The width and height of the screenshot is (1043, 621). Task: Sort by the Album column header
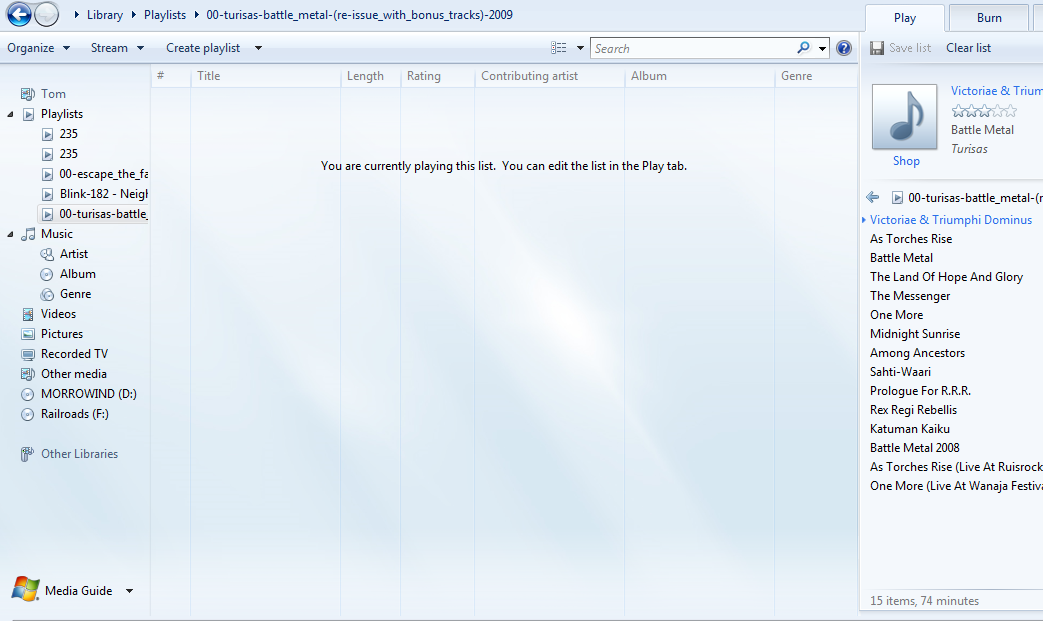(700, 76)
